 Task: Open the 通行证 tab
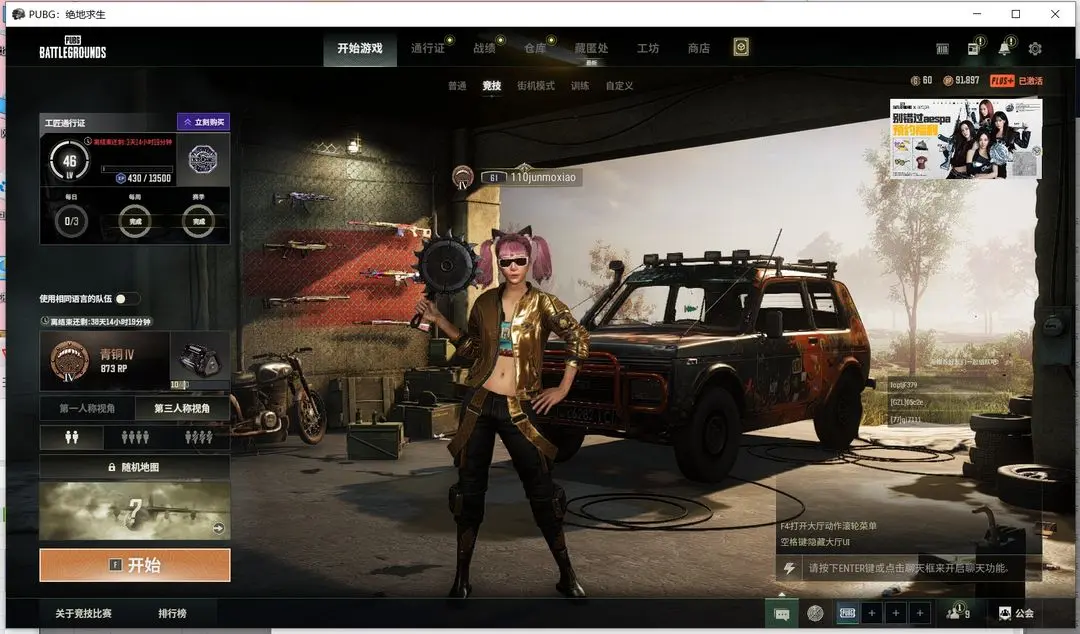pos(428,48)
